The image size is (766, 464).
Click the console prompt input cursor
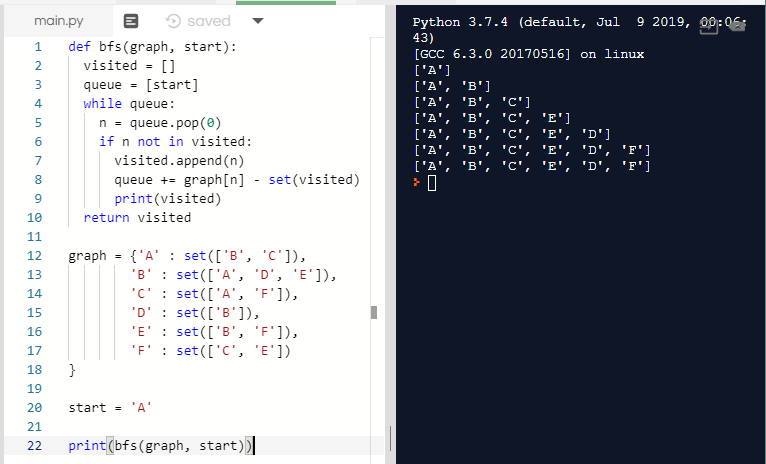[x=432, y=183]
